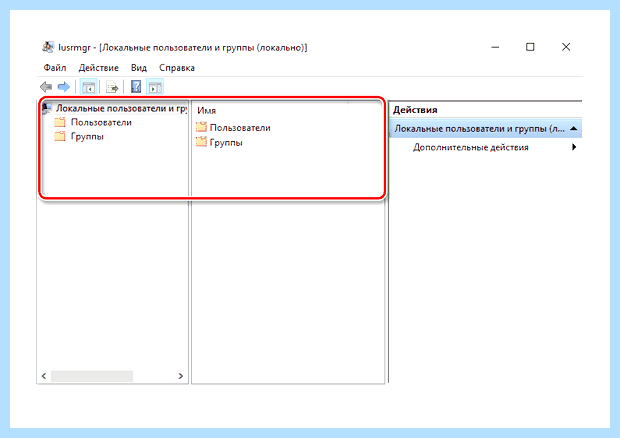Viewport: 620px width, 438px height.
Task: Select Группы in the left tree
Action: coord(87,137)
